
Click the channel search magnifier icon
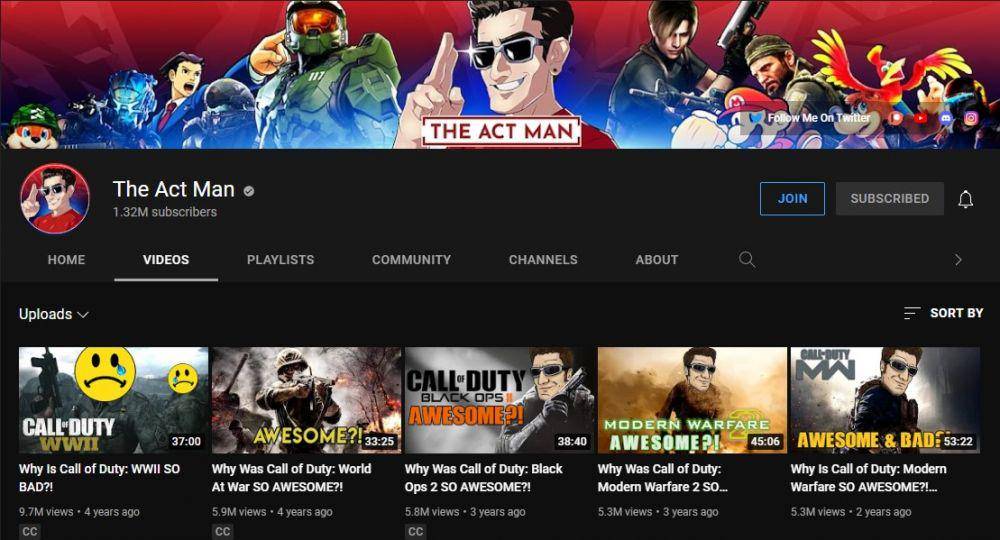(747, 259)
